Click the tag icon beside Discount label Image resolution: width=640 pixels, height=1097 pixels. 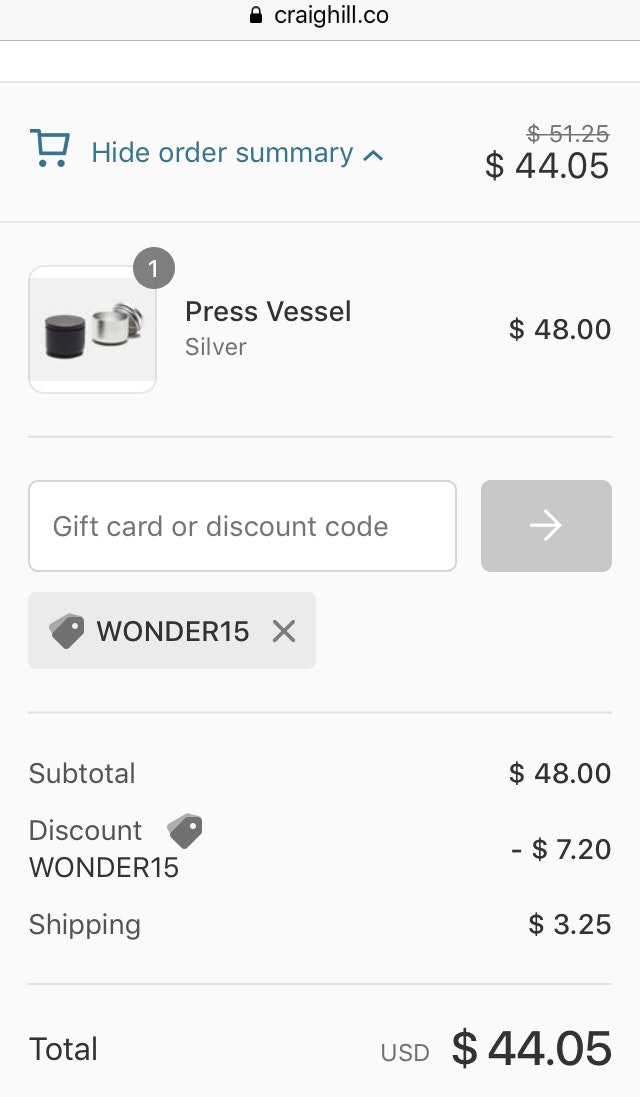click(185, 831)
